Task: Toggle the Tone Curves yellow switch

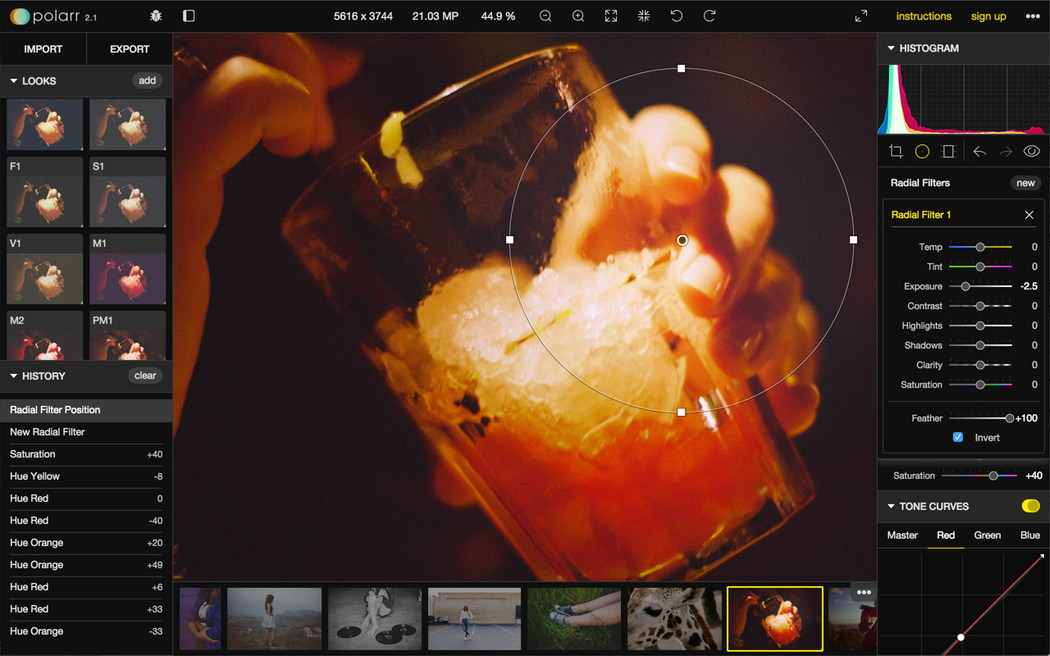Action: tap(1030, 506)
